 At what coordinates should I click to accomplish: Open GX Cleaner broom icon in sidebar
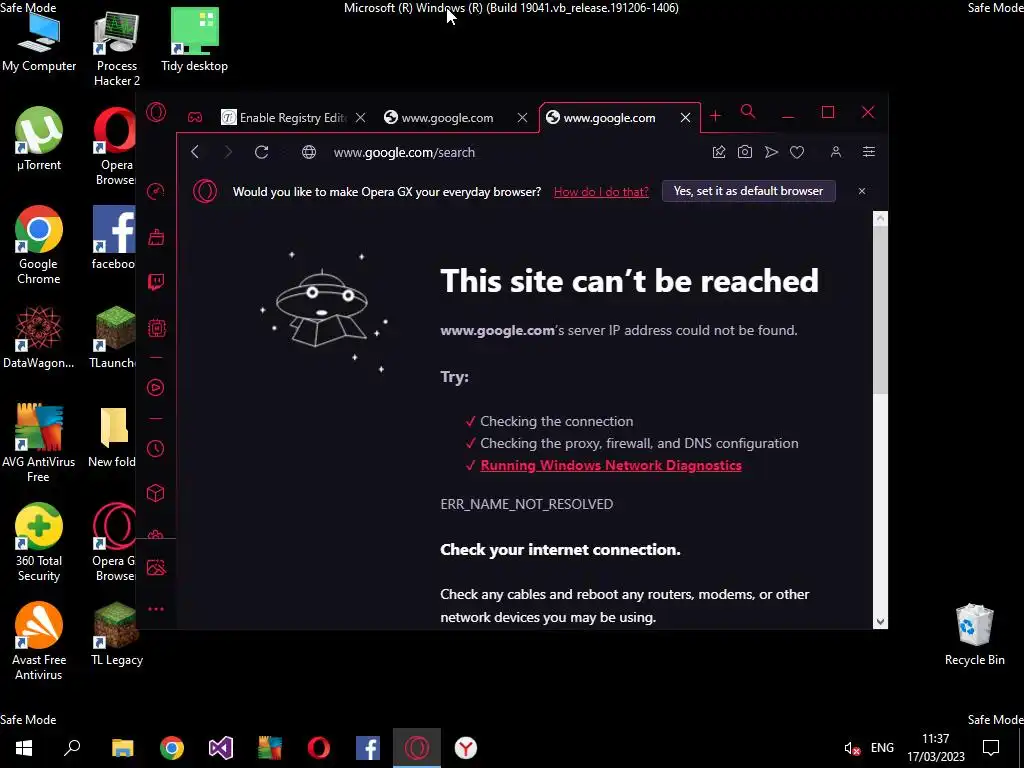click(x=156, y=236)
